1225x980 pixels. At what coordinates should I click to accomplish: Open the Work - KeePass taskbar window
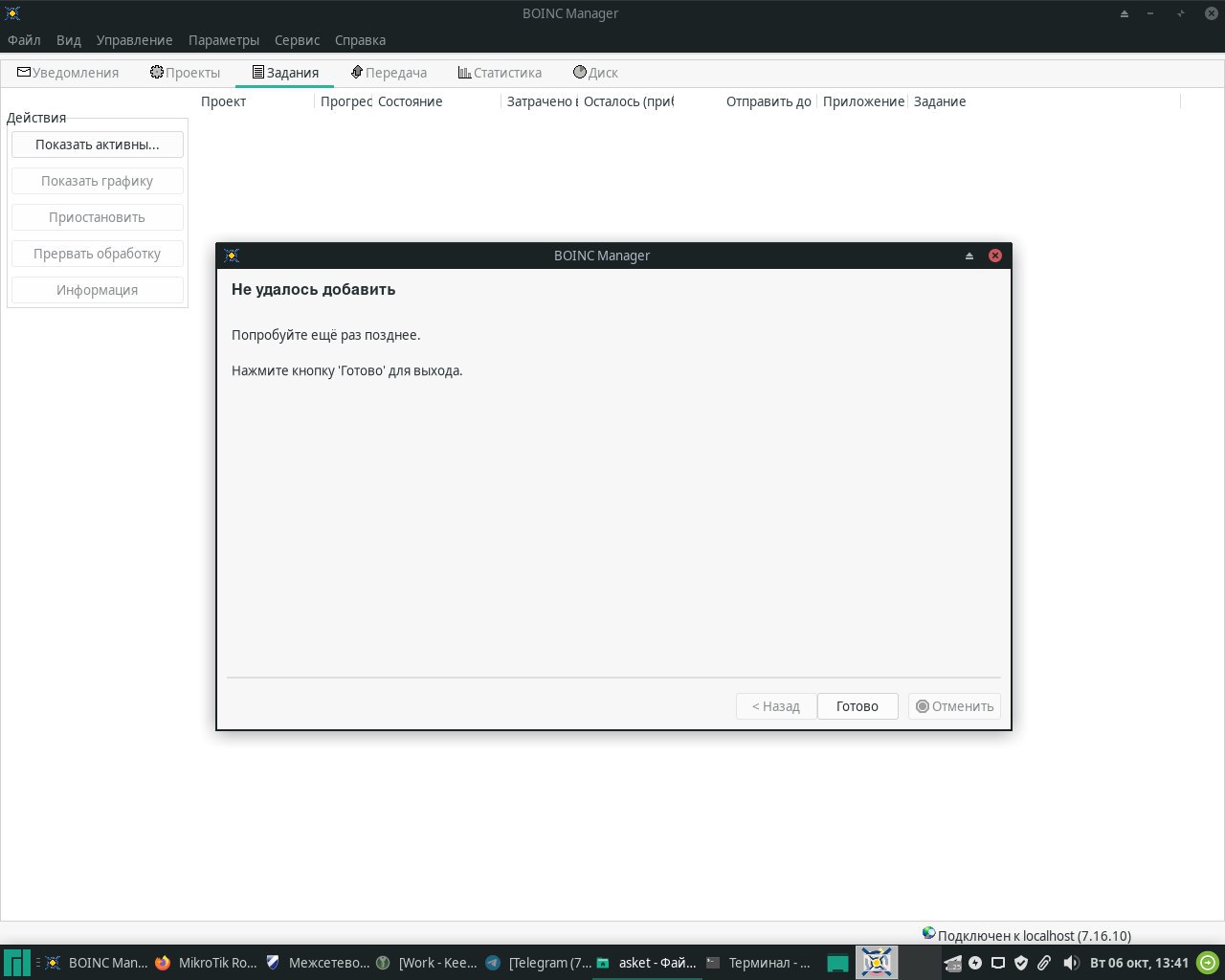[x=427, y=963]
